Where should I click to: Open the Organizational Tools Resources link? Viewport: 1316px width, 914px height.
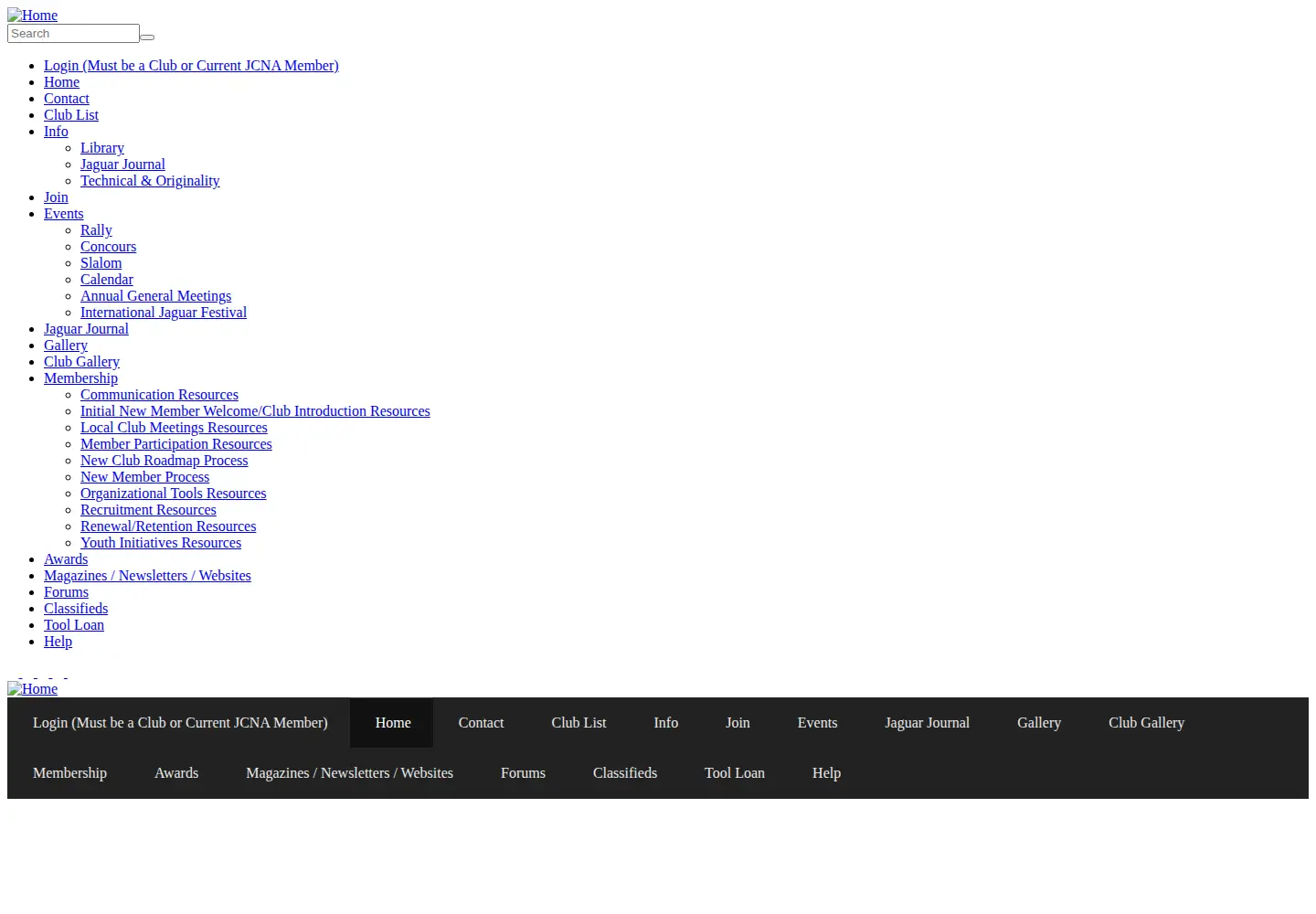tap(174, 494)
